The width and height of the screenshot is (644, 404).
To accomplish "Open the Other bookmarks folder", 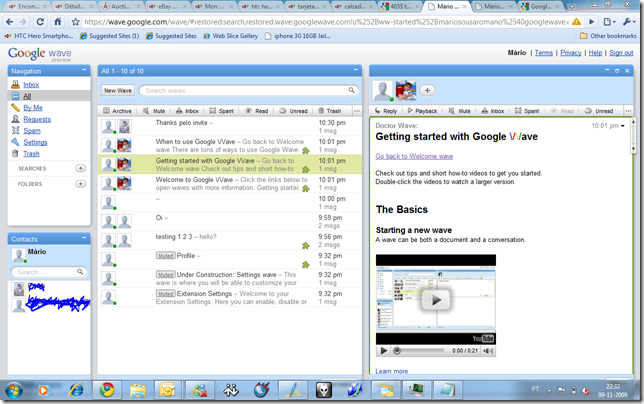I will (608, 36).
